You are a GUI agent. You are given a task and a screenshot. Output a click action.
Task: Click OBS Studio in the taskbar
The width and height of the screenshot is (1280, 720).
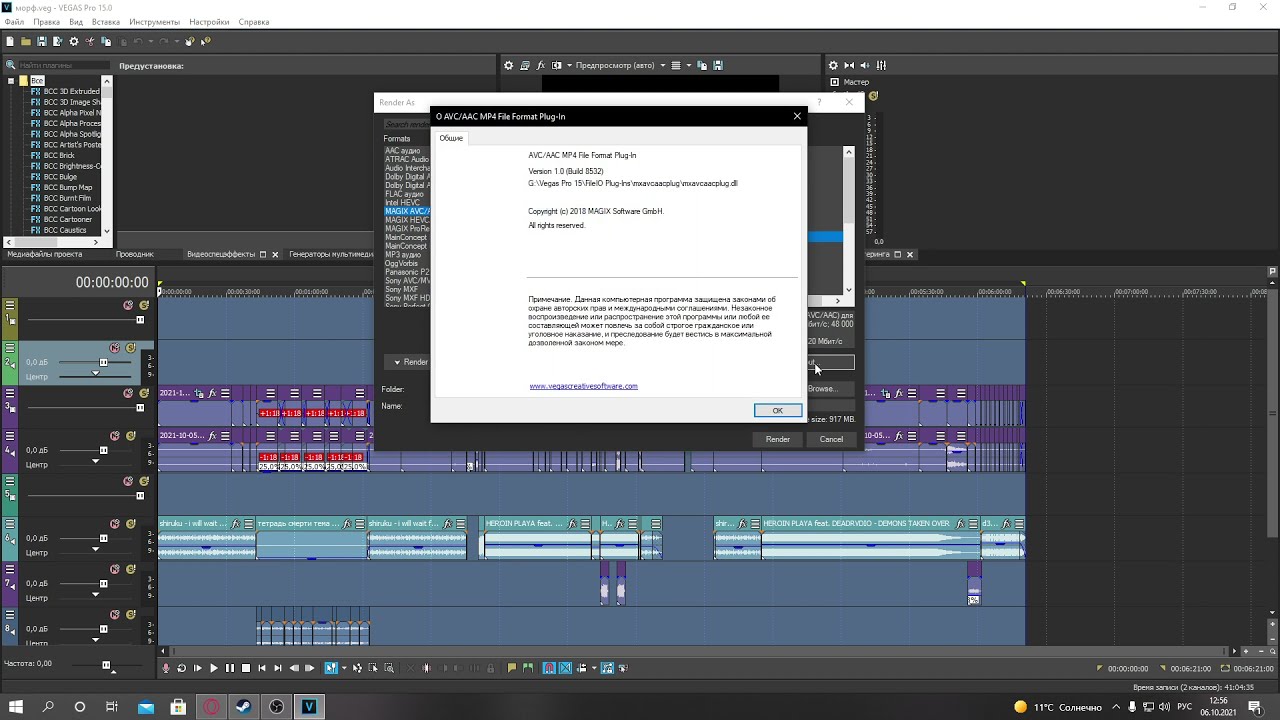pos(277,707)
